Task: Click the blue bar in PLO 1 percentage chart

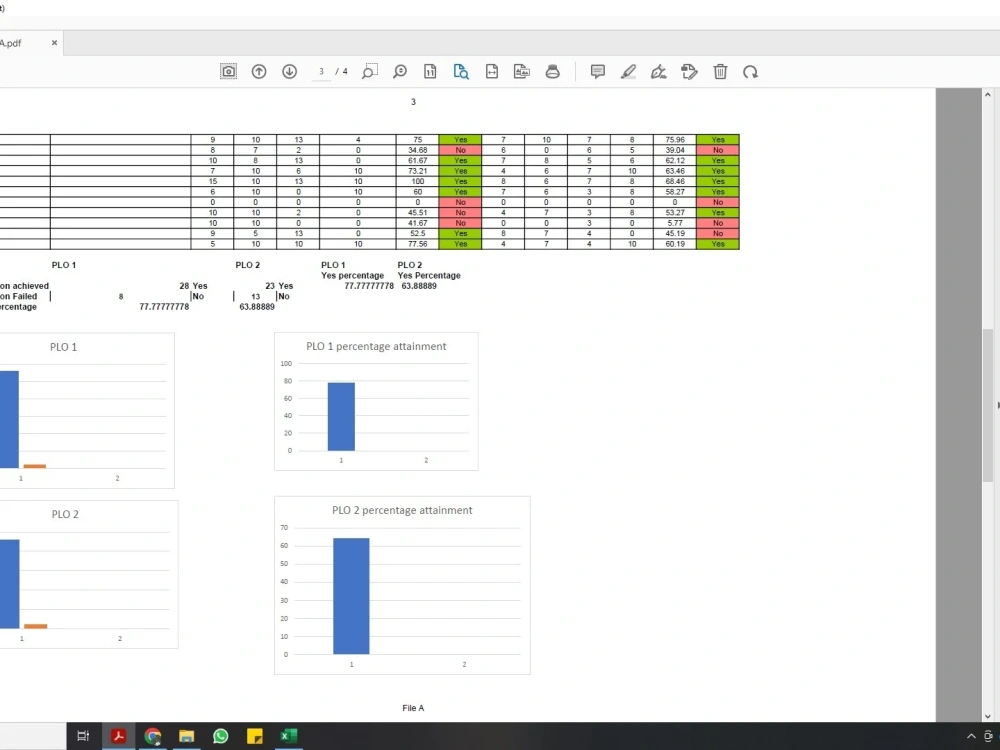Action: tap(341, 416)
